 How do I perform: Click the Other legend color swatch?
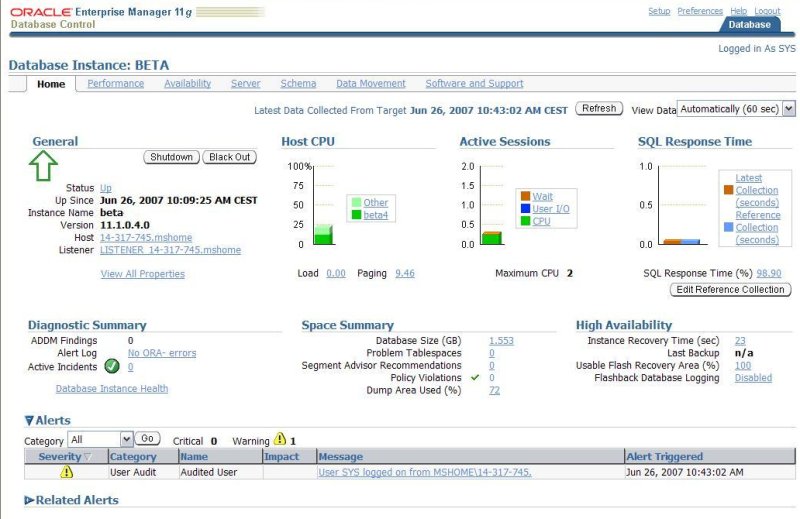click(x=357, y=203)
